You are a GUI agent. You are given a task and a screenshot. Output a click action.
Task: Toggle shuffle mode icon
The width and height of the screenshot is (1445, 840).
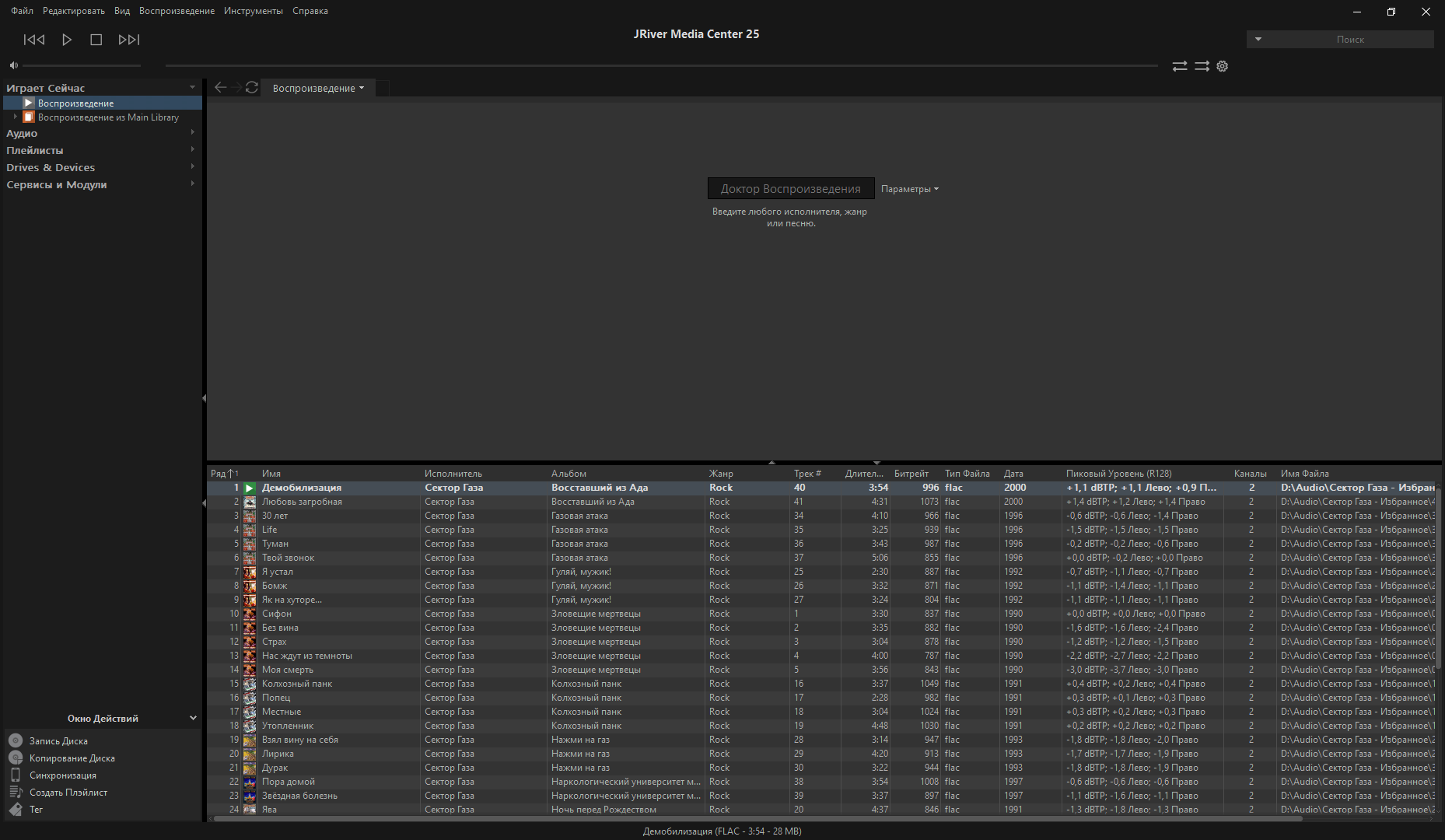[x=1202, y=66]
